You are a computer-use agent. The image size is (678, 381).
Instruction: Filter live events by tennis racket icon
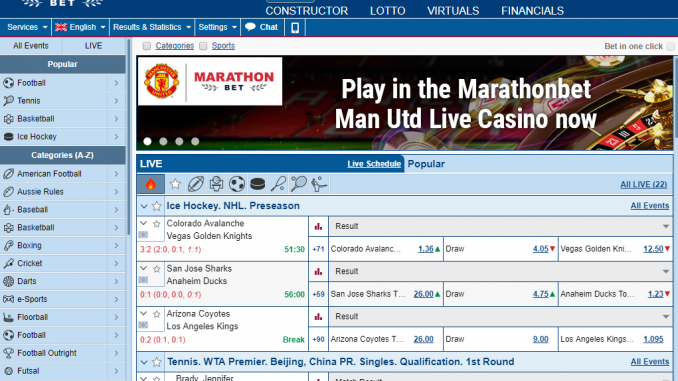[298, 184]
